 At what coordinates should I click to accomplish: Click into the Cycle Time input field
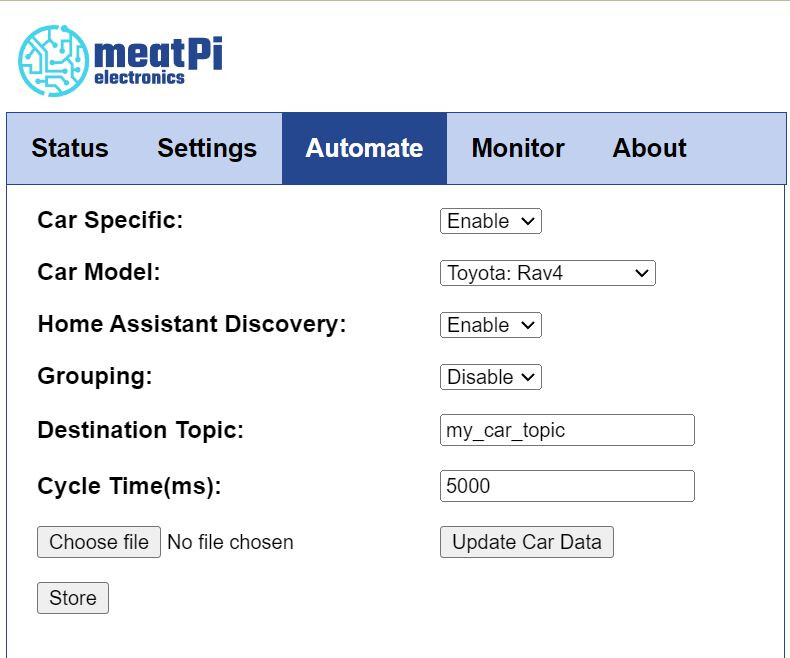point(567,486)
